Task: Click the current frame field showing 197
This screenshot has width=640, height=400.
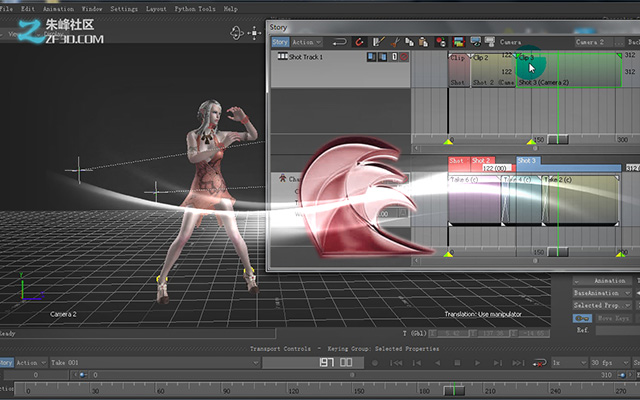Action: (313, 362)
